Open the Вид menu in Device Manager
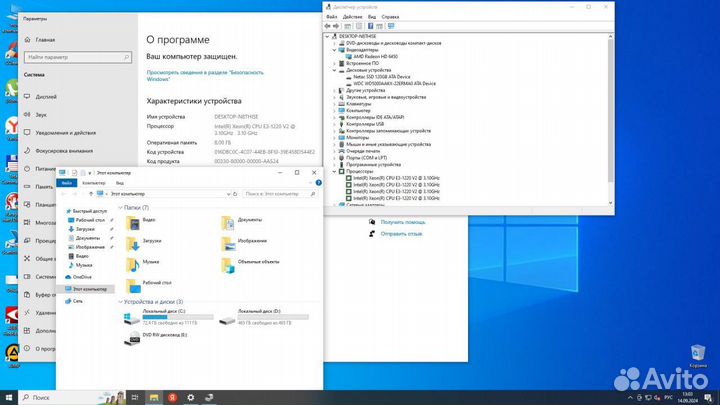Screen dimensions: 720x405 point(372,17)
